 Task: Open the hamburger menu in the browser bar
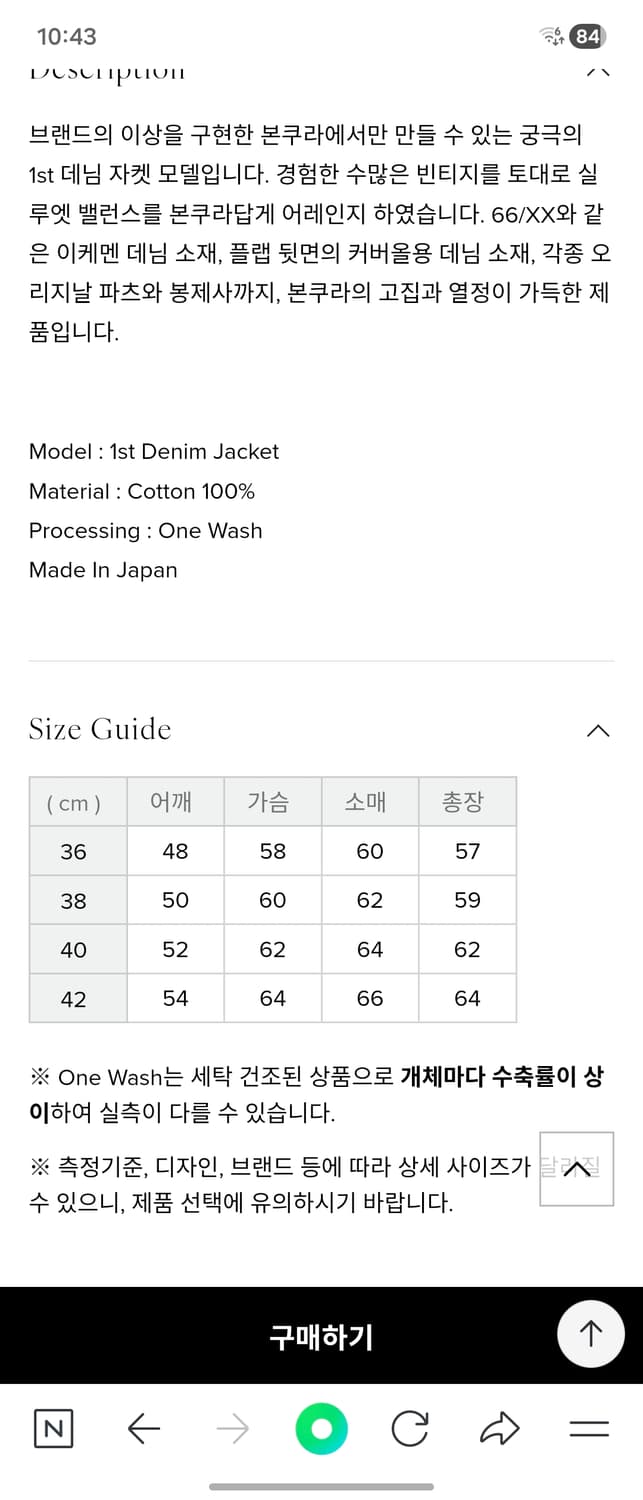(x=589, y=1429)
